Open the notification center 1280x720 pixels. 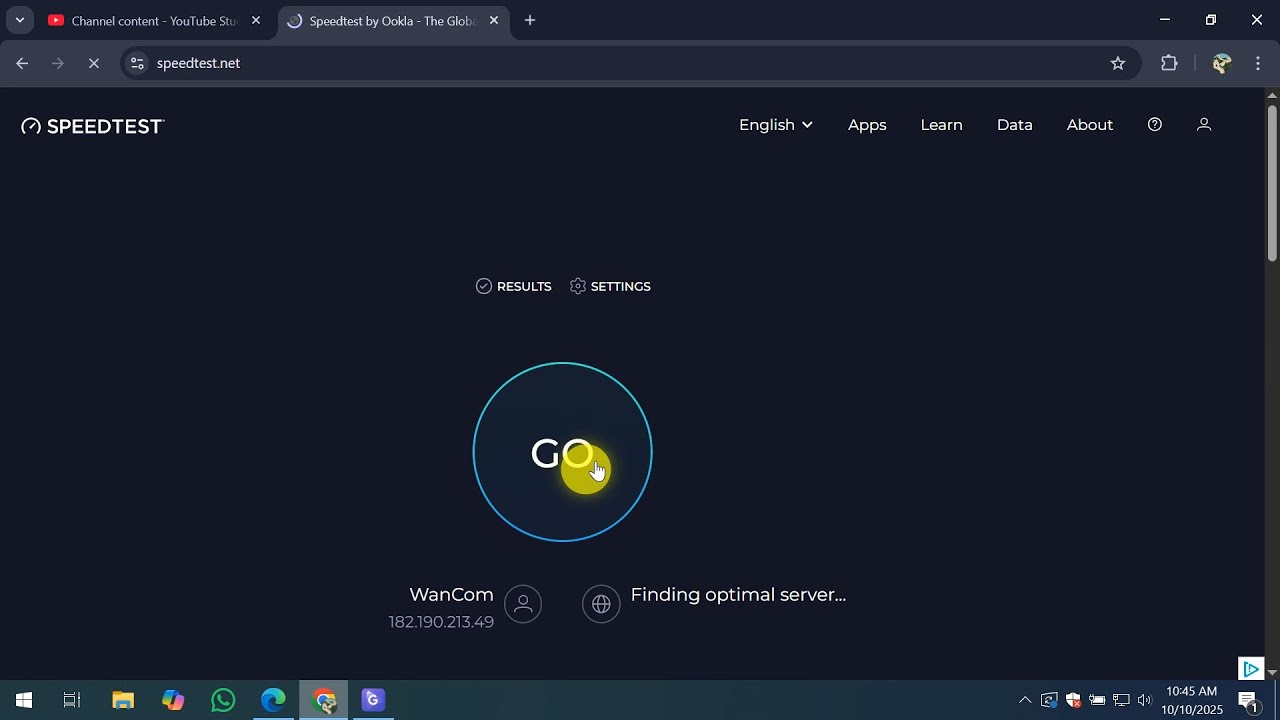coord(1249,700)
